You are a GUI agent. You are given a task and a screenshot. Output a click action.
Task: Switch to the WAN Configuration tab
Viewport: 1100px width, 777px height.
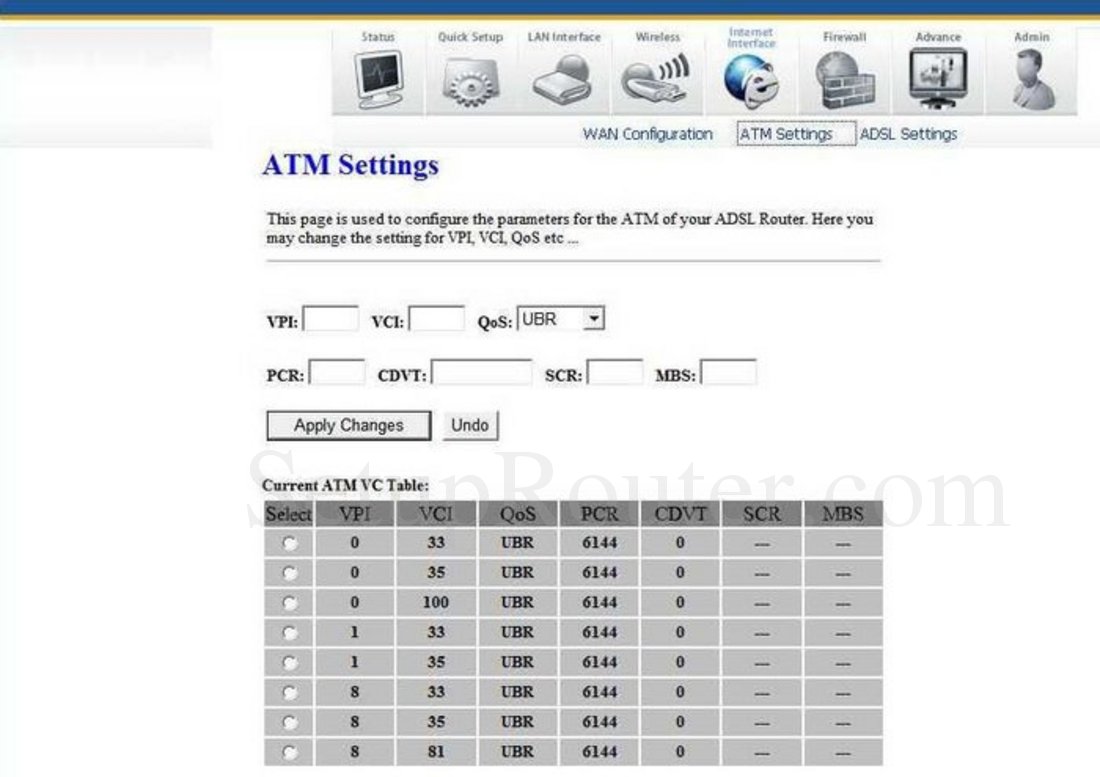point(648,133)
